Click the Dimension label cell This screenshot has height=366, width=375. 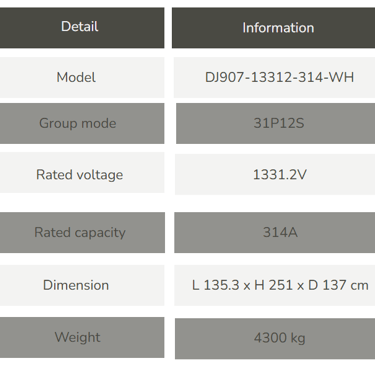(x=82, y=285)
